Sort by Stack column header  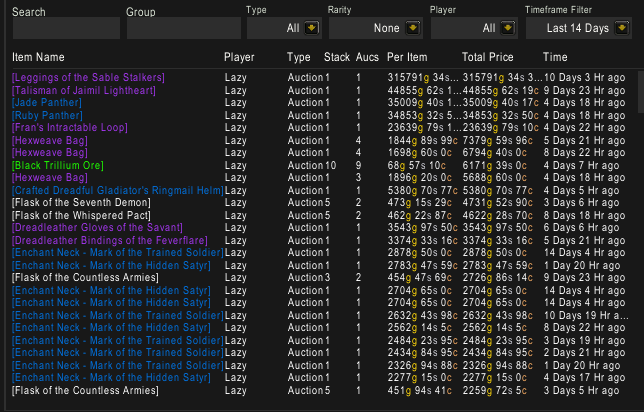pos(337,58)
